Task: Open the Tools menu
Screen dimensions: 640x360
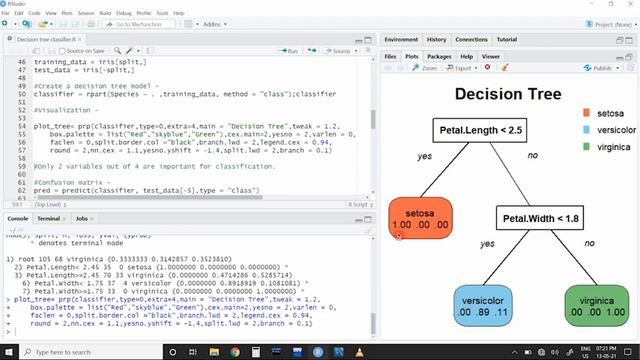Action: (x=162, y=13)
